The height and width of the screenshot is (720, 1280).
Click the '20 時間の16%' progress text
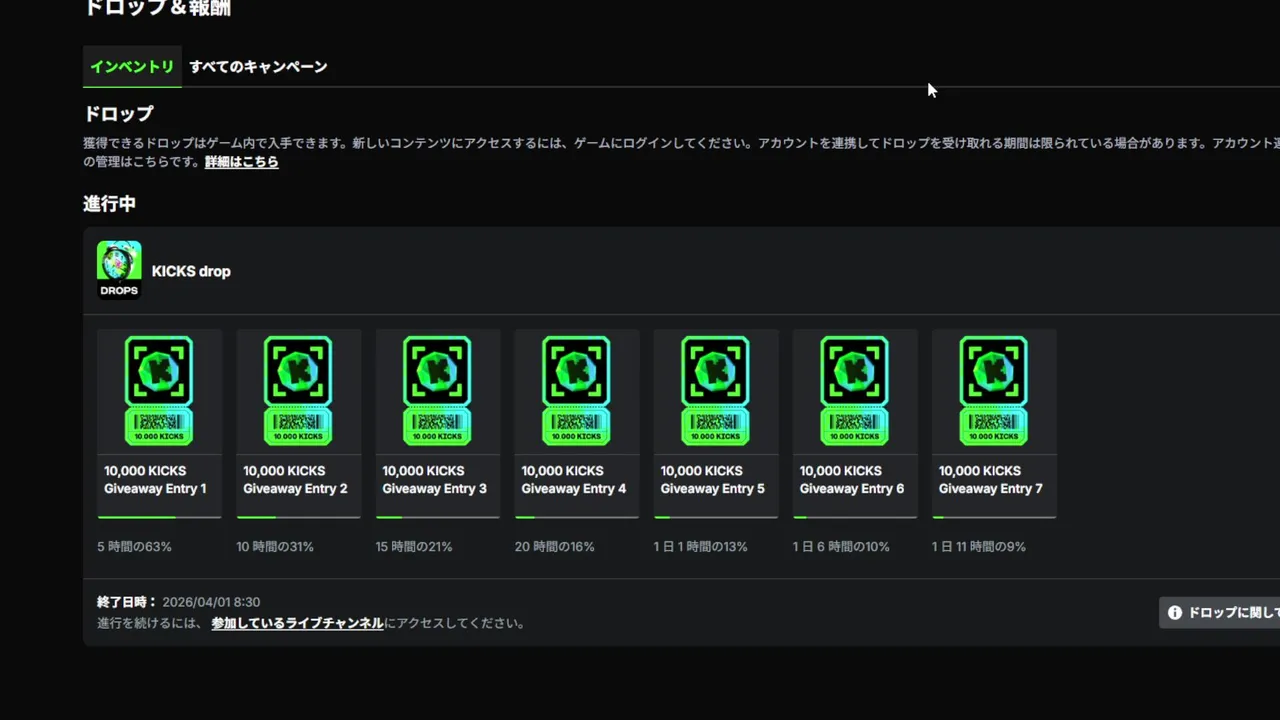click(554, 547)
